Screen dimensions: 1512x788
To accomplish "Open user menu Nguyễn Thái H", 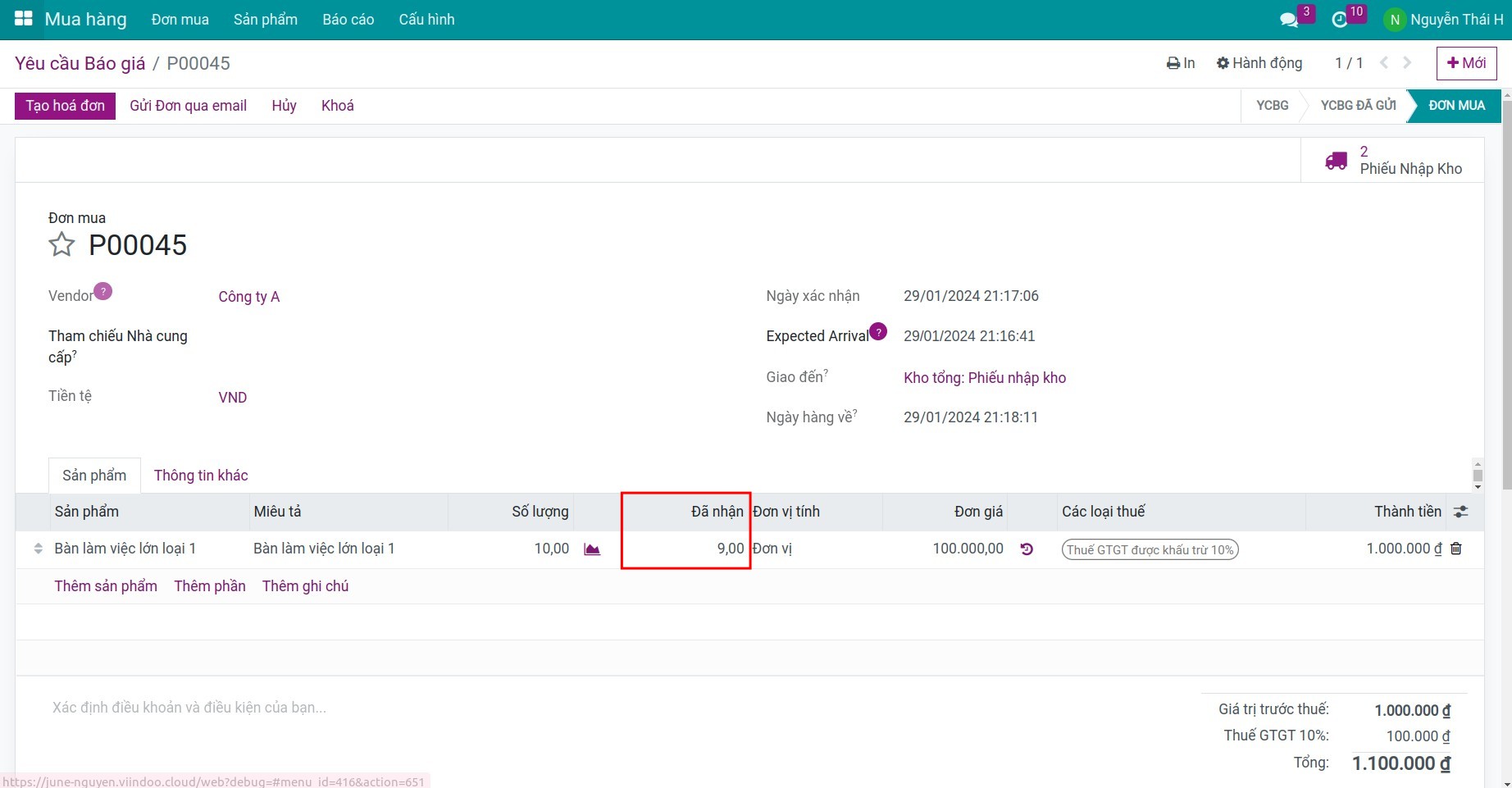I will pos(1446,20).
